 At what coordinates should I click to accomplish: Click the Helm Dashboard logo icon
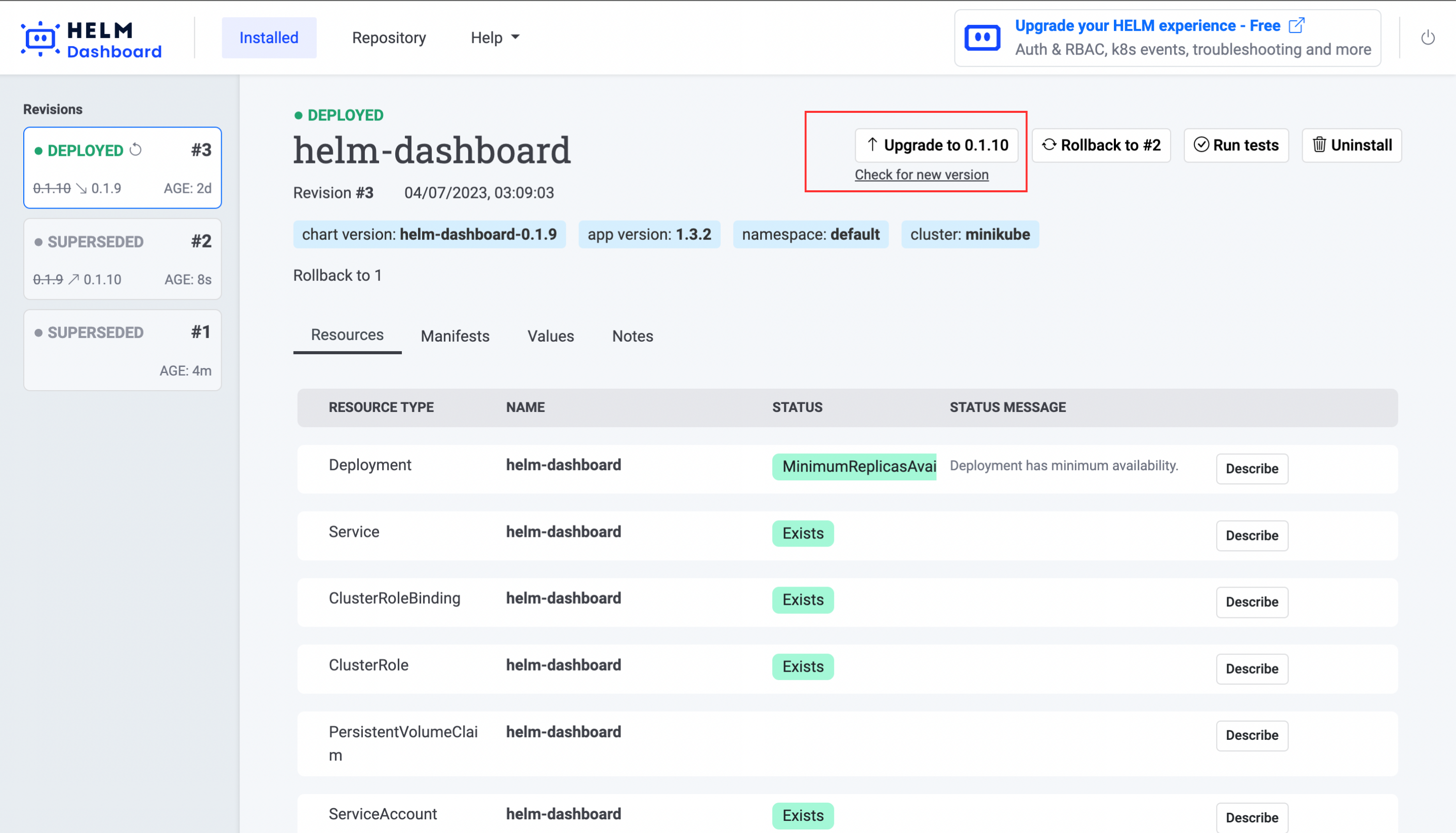click(x=40, y=38)
